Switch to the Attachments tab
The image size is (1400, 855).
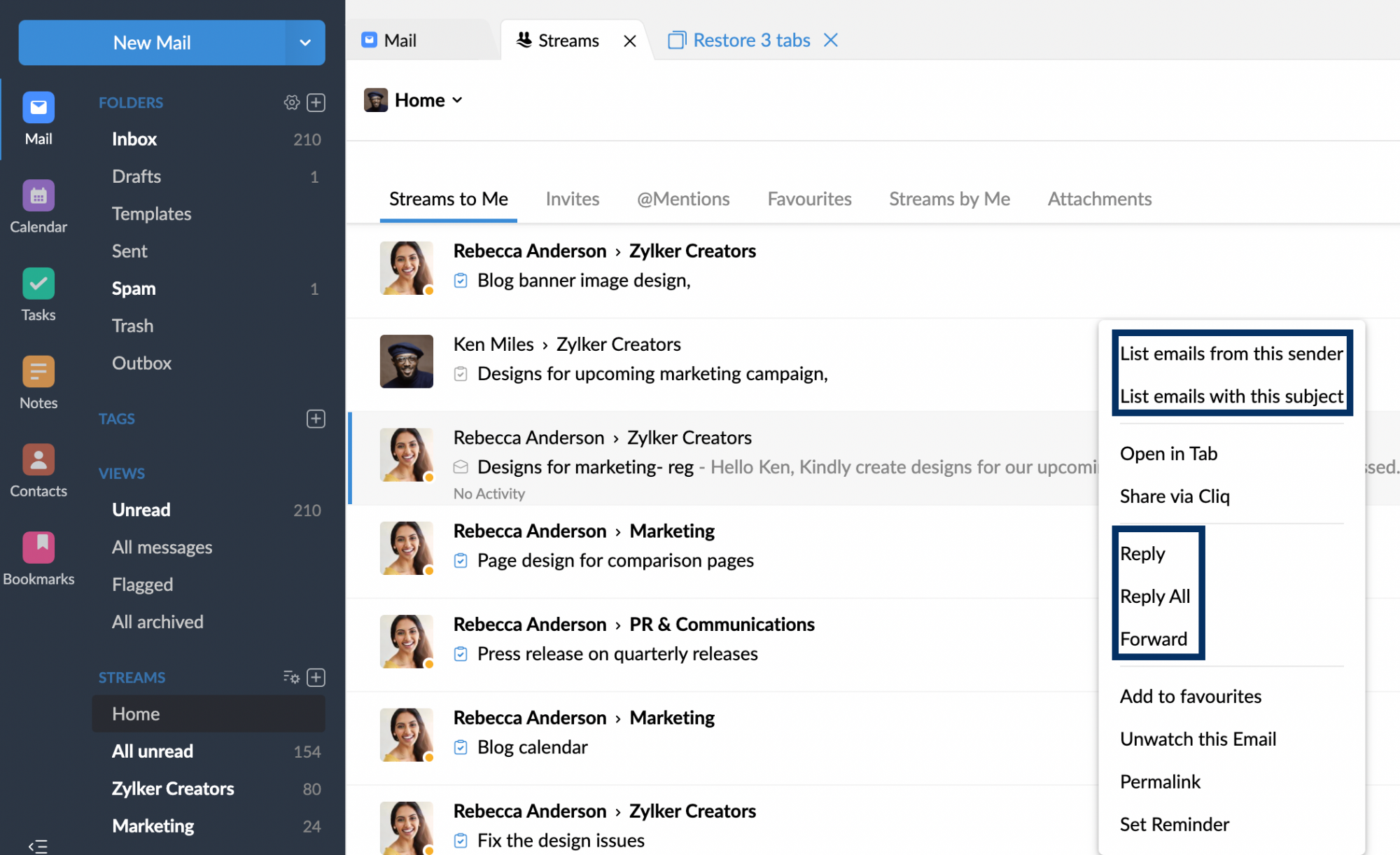[1099, 199]
